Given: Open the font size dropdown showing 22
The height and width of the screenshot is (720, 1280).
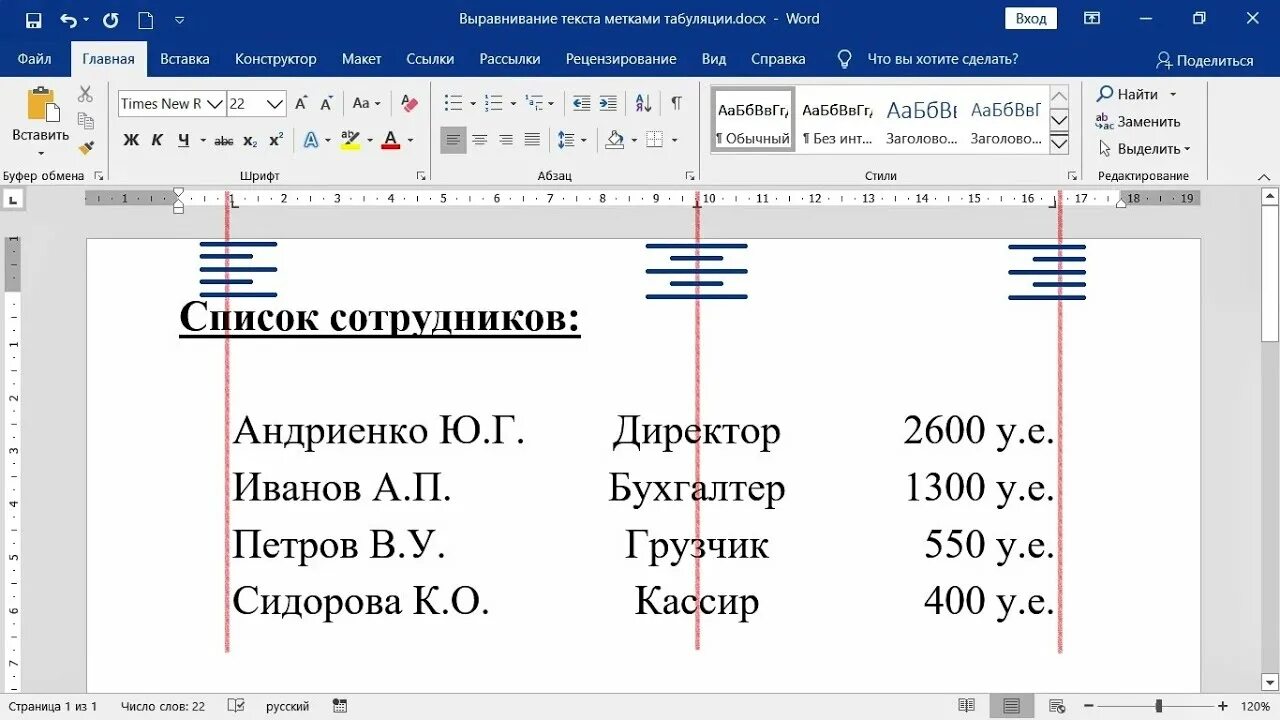Looking at the screenshot, I should coord(275,104).
